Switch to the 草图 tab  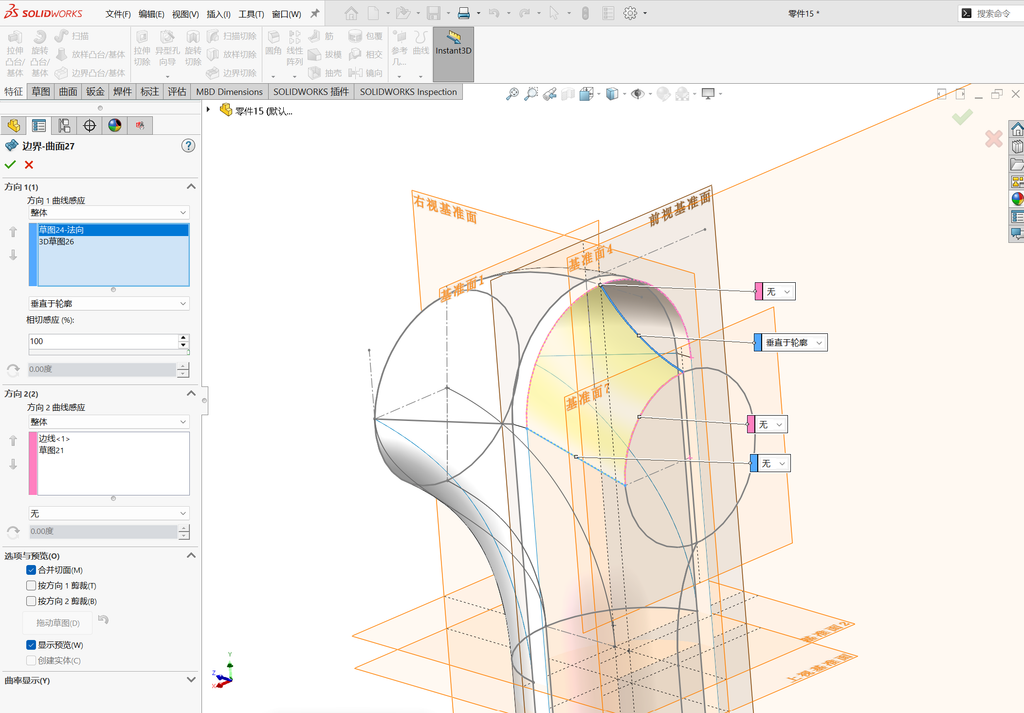40,92
